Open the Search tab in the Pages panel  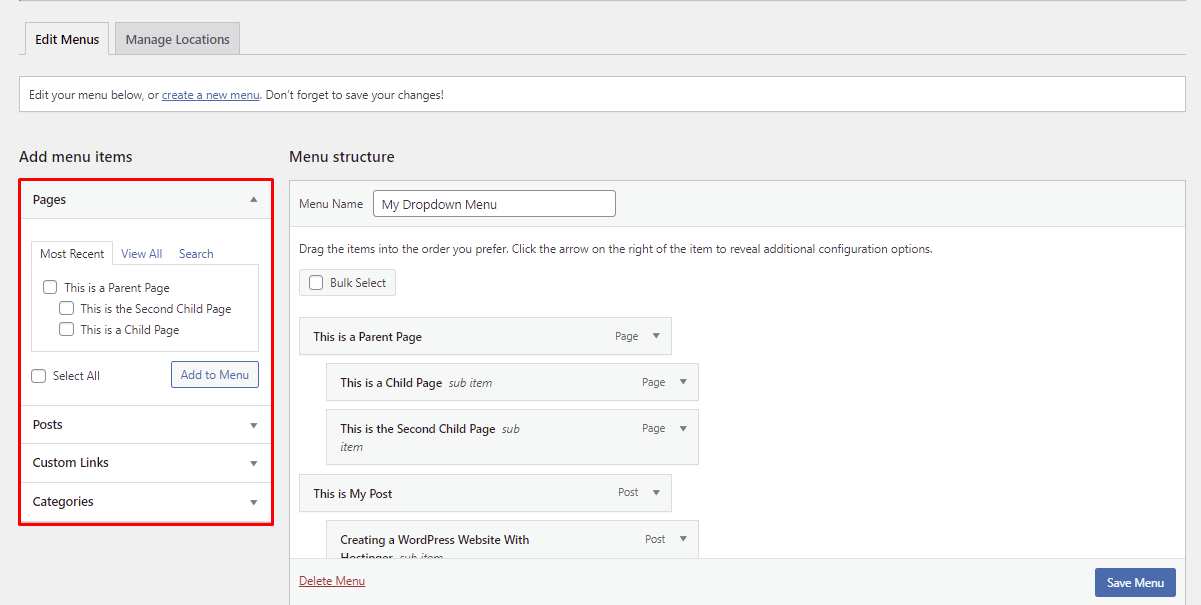tap(195, 253)
